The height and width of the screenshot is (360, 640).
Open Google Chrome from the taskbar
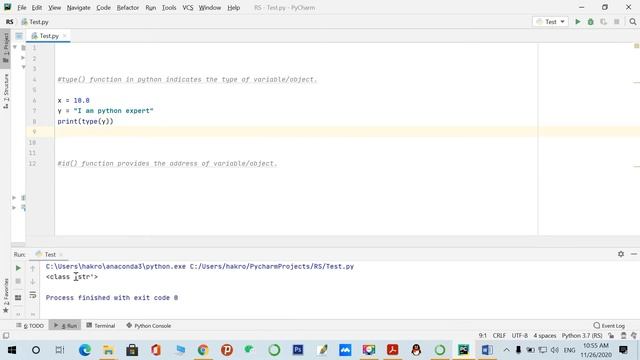[x=203, y=350]
